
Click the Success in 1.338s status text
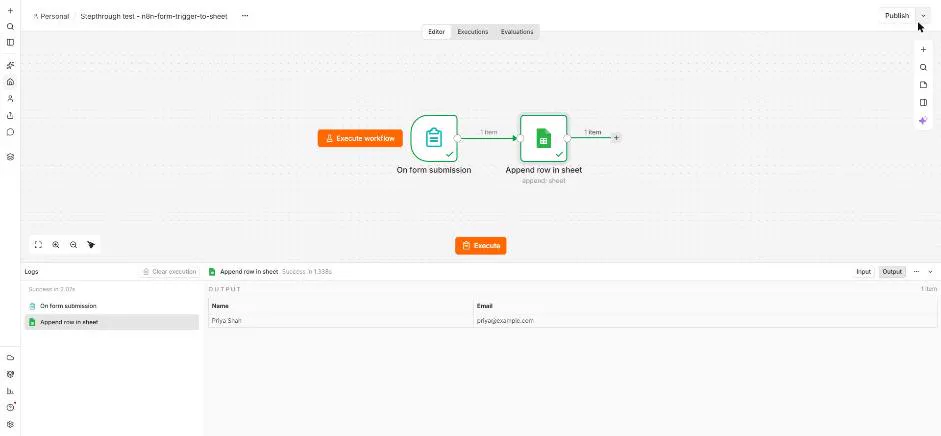pyautogui.click(x=307, y=272)
